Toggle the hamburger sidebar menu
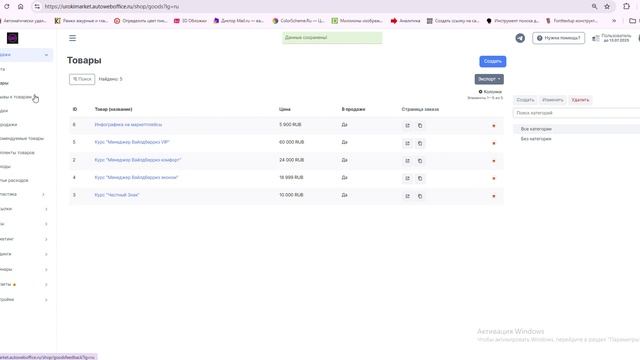The width and height of the screenshot is (640, 360). point(72,38)
